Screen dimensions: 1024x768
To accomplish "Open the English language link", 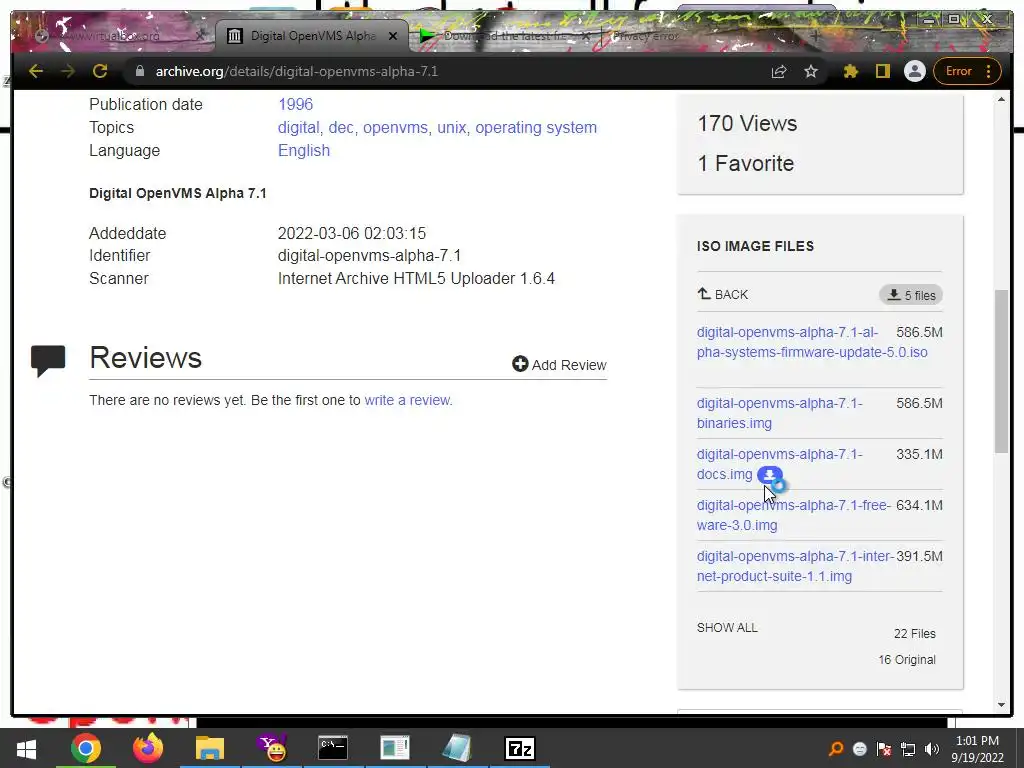I will point(304,150).
